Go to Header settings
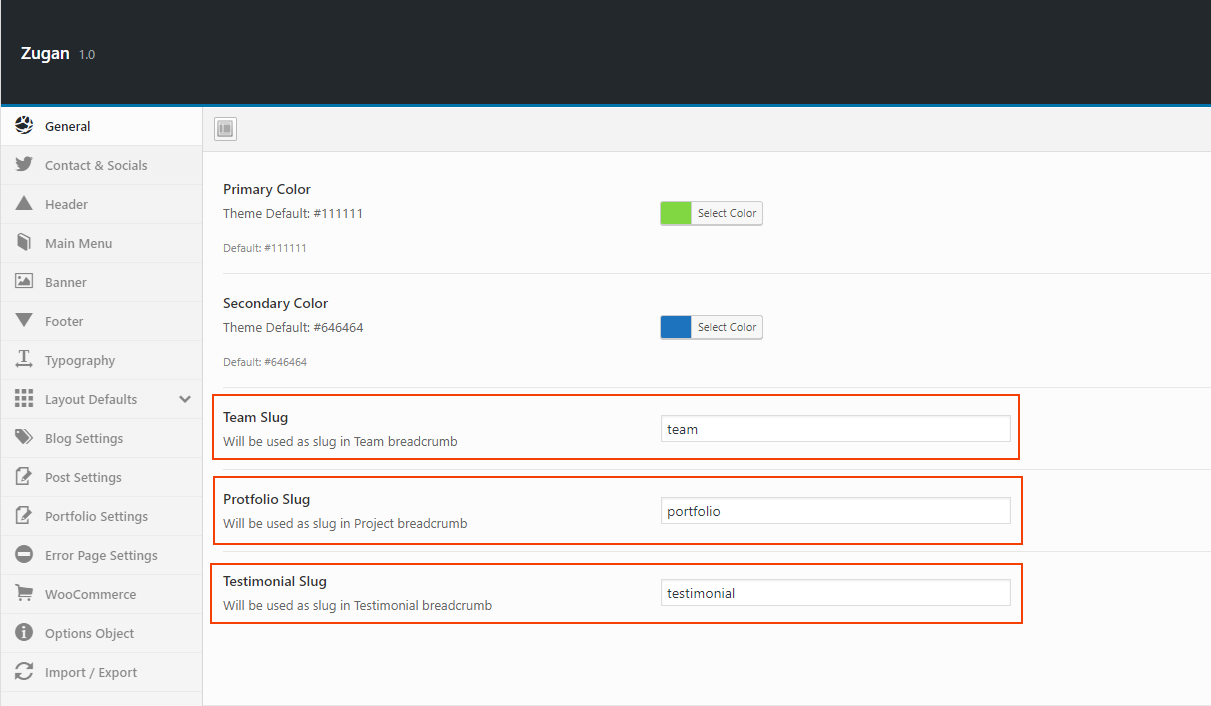Image resolution: width=1211 pixels, height=706 pixels. (x=101, y=204)
